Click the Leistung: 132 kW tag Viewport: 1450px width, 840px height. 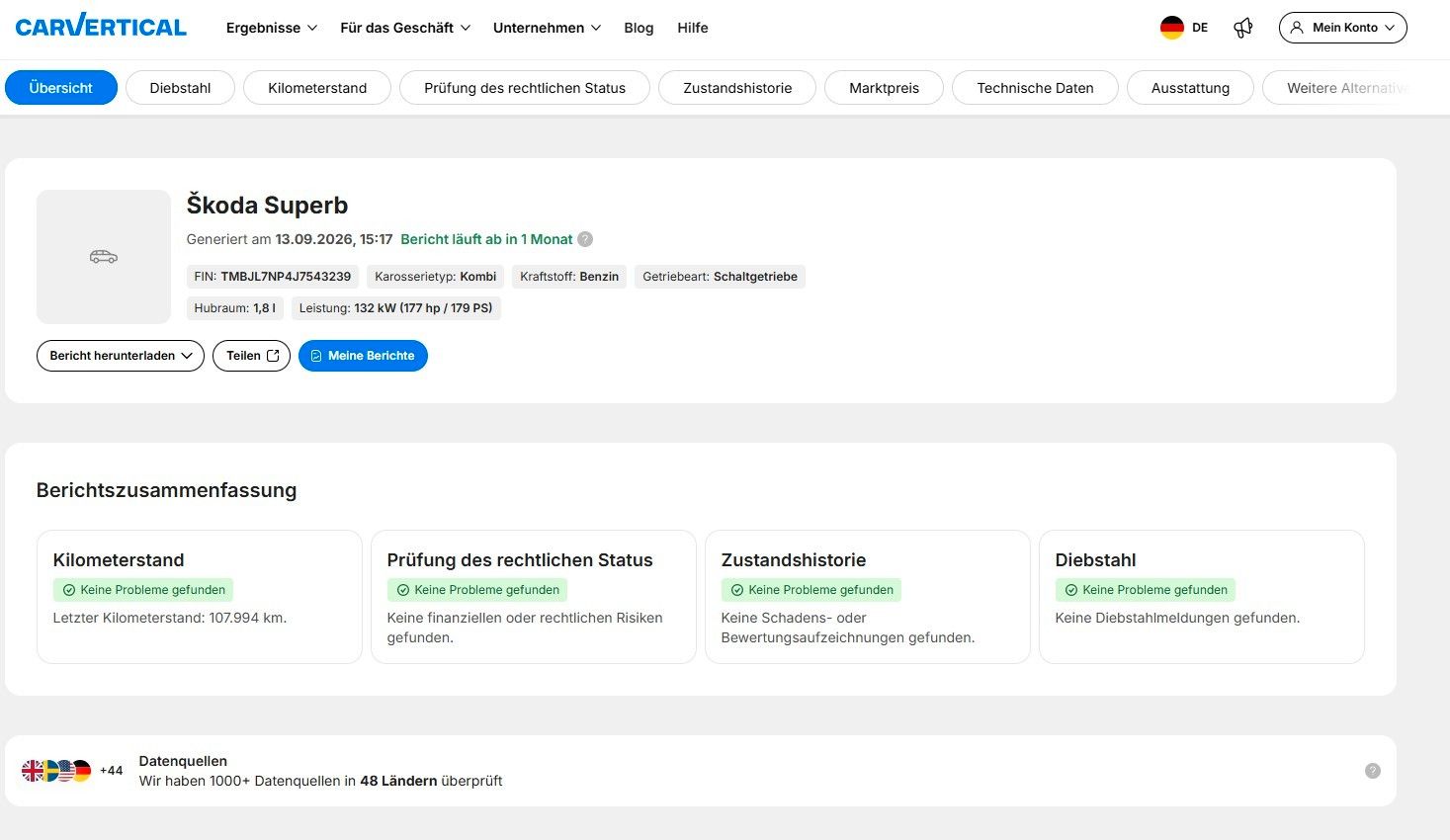point(395,308)
